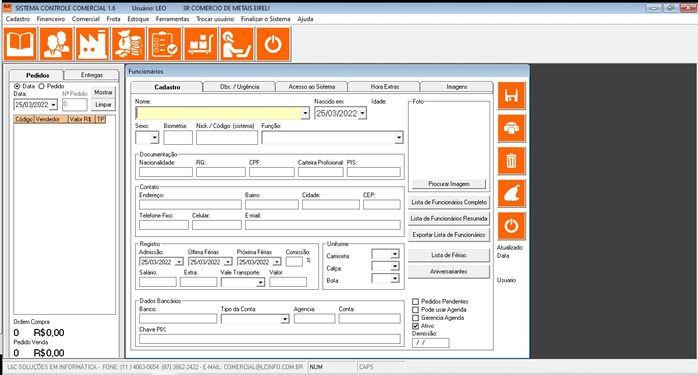The image size is (698, 375).
Task: Click the Aniversariantes button
Action: click(x=449, y=271)
